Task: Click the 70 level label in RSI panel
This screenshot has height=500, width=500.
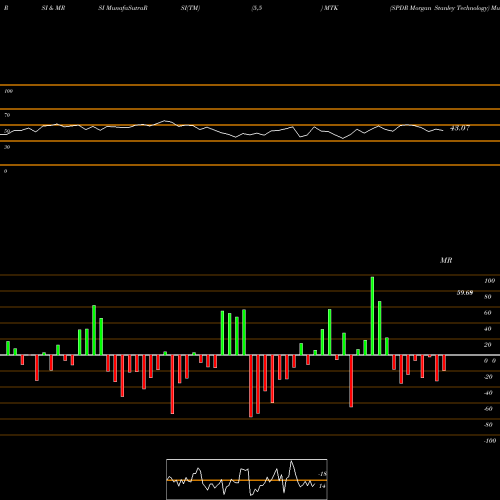Action: click(7, 115)
